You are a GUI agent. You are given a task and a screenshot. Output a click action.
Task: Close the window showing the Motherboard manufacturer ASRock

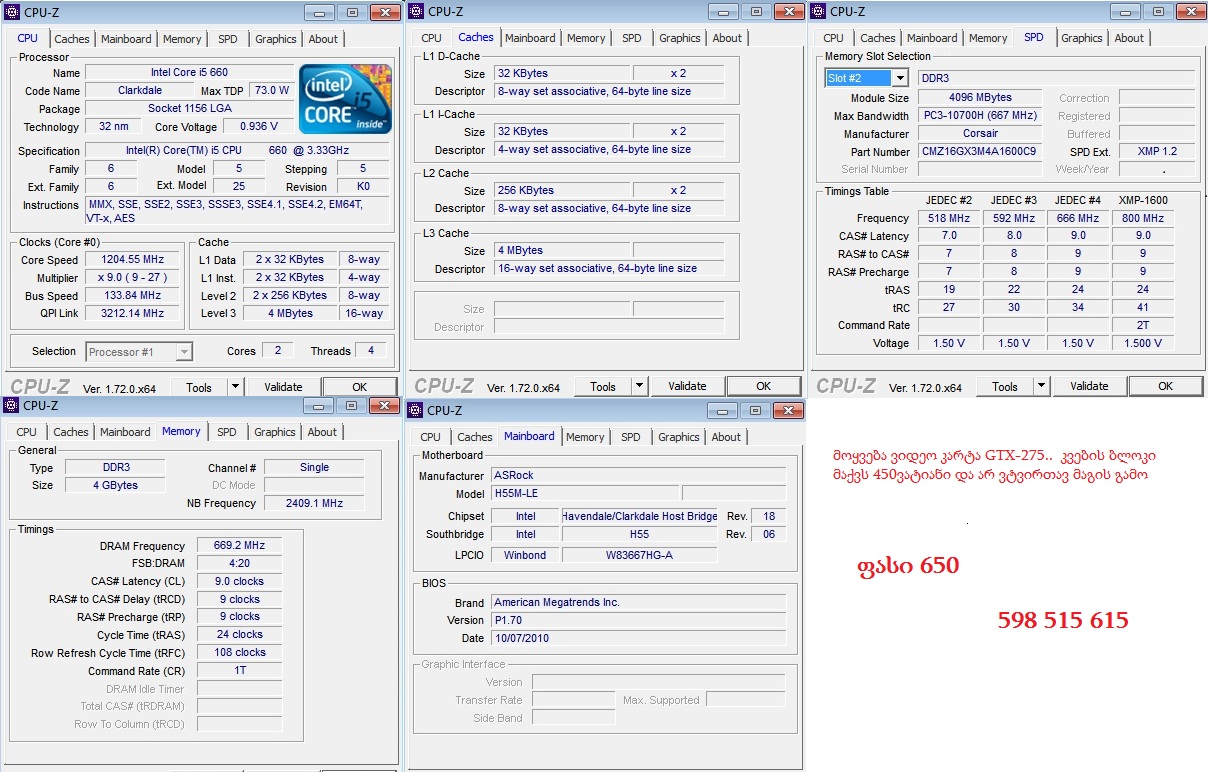pos(788,410)
